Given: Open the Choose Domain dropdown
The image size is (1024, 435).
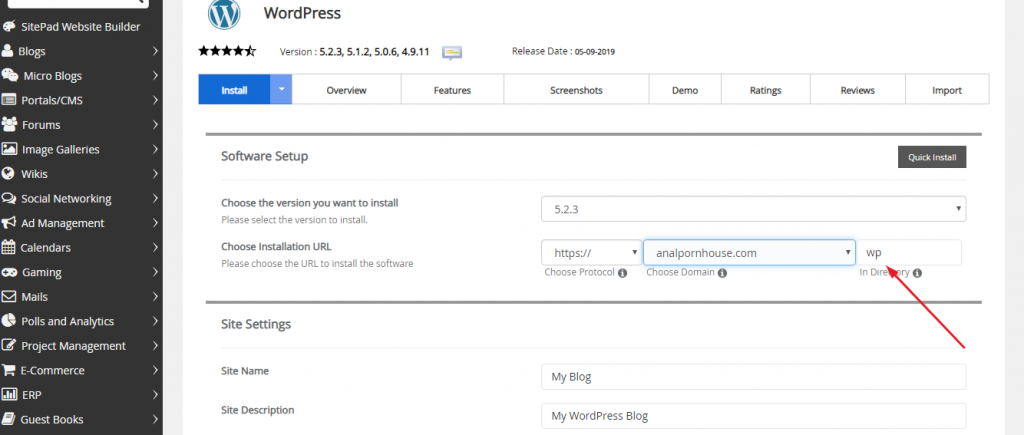Looking at the screenshot, I should pos(749,253).
